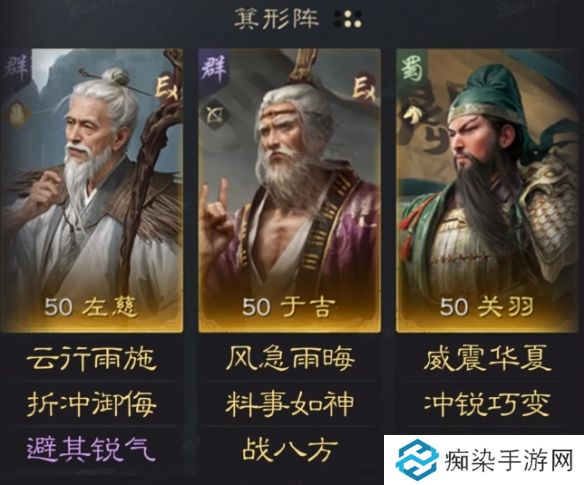Viewport: 584px width, 485px height.
Task: Select the 风急雨晦 skill
Action: pyautogui.click(x=290, y=358)
